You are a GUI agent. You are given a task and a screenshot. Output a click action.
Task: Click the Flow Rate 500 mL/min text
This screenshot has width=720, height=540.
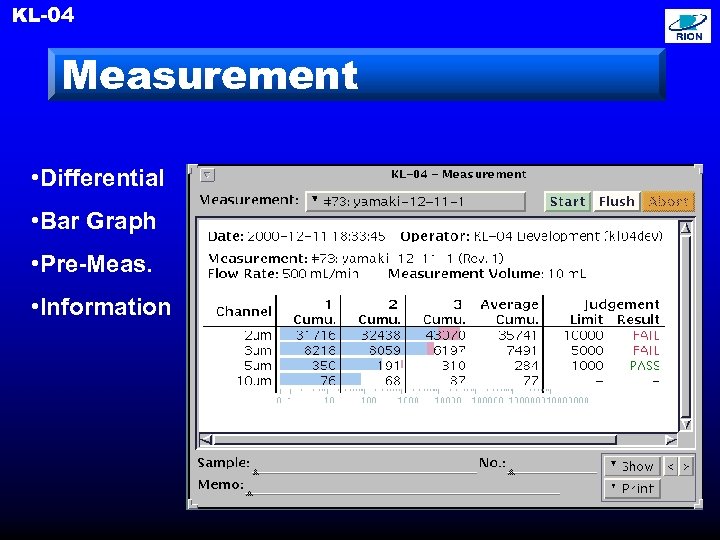click(283, 274)
